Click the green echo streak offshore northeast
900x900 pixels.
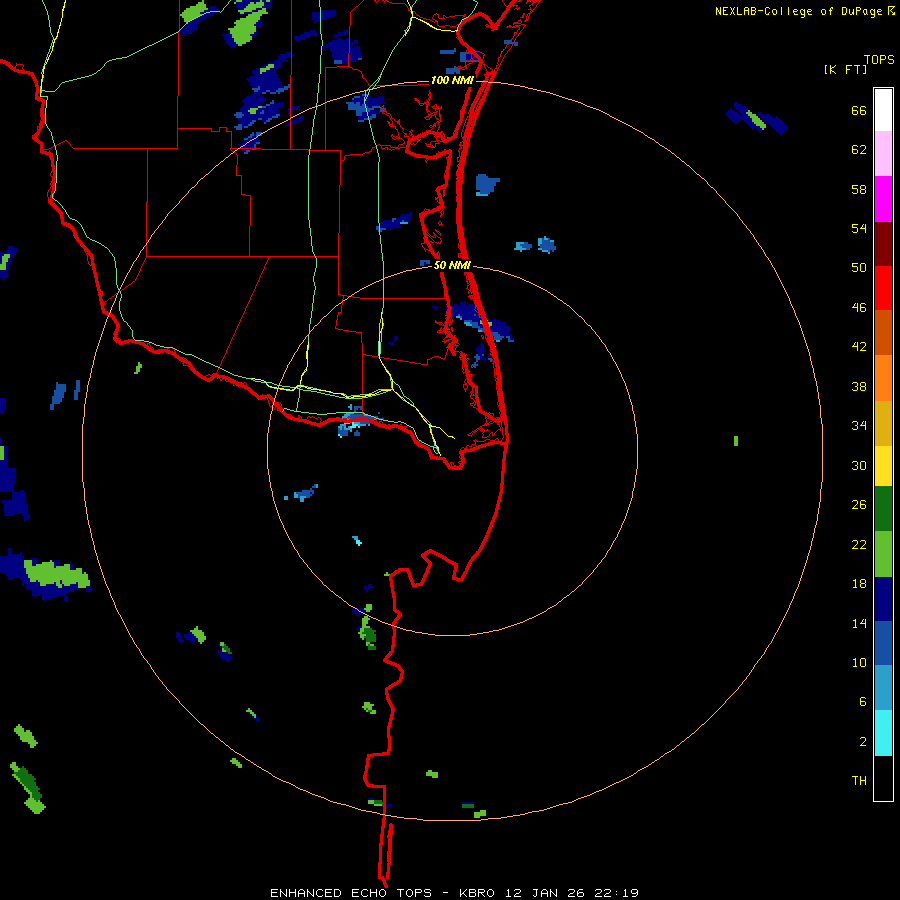click(756, 120)
